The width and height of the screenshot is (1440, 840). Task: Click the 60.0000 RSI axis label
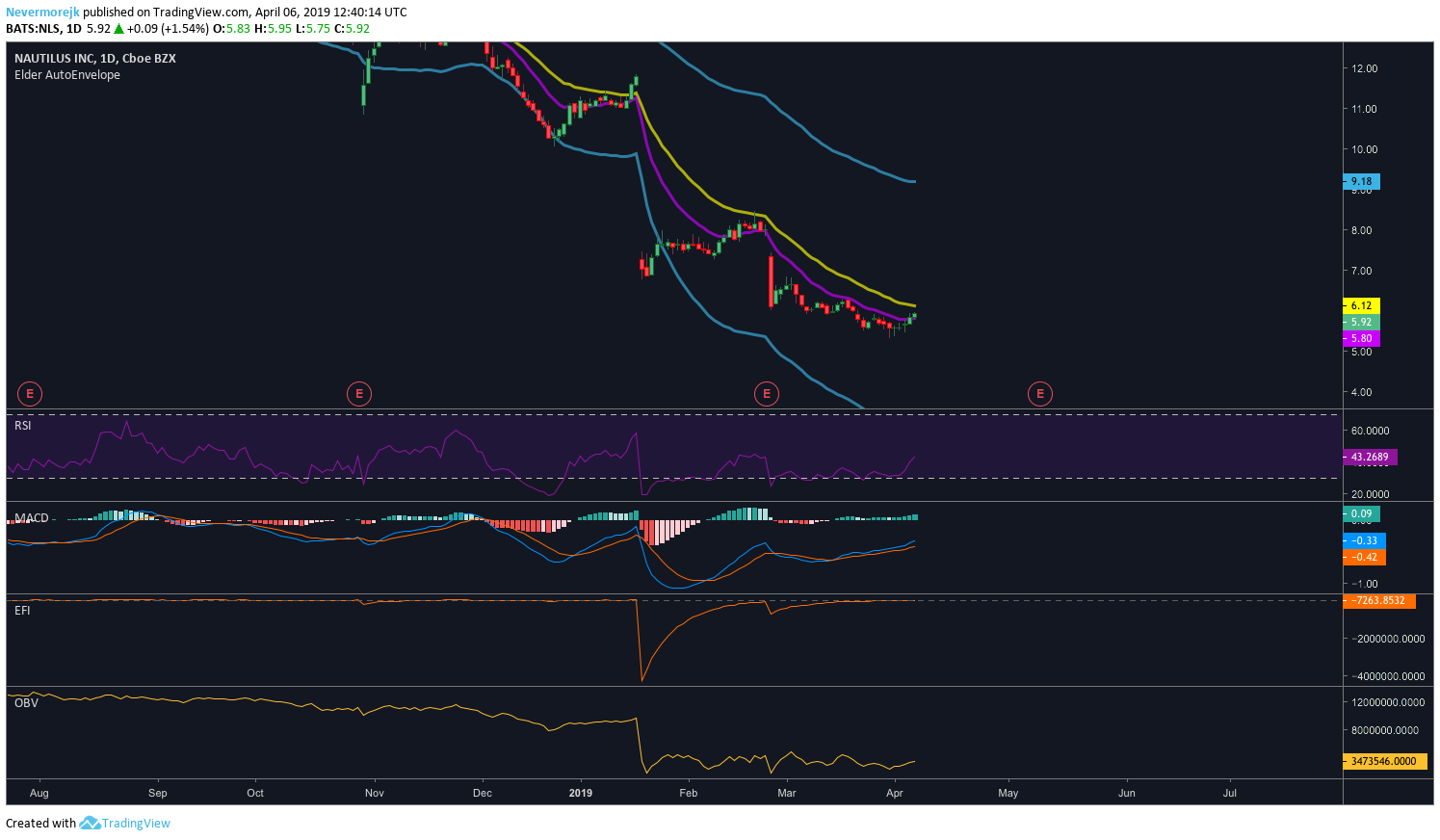(1371, 431)
